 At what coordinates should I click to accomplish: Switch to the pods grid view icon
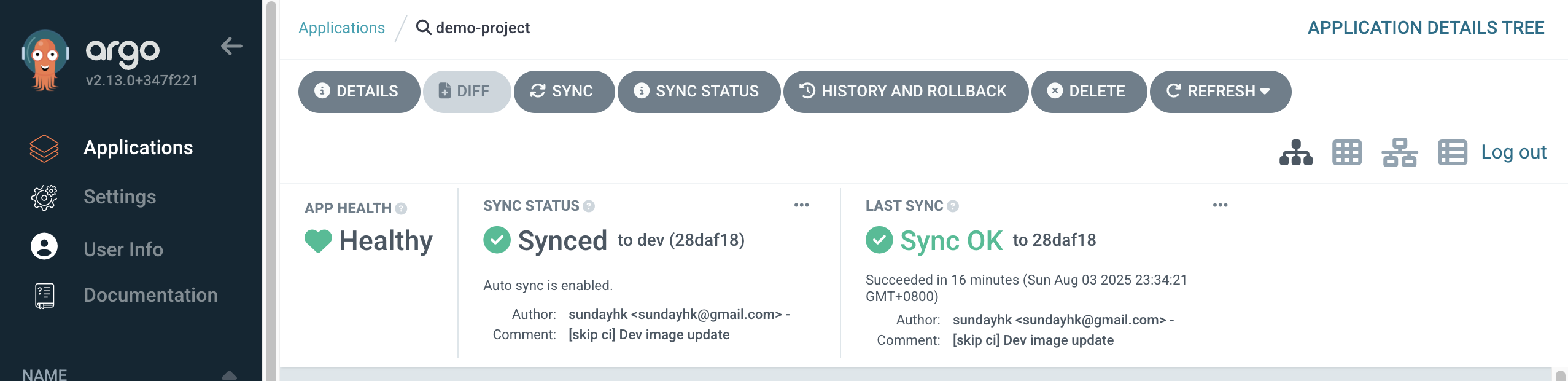coord(1347,152)
